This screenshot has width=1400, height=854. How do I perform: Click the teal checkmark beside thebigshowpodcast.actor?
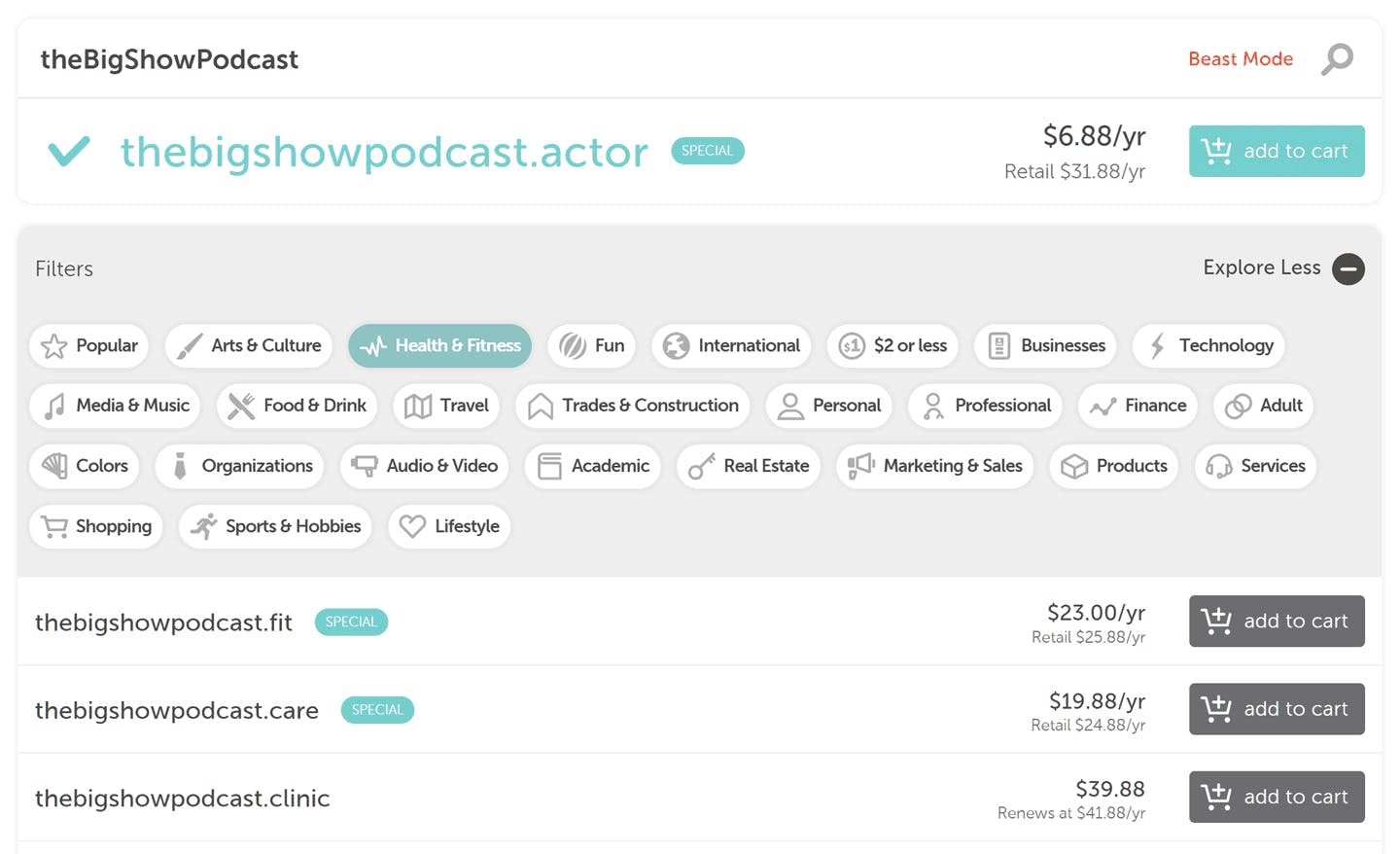click(69, 151)
